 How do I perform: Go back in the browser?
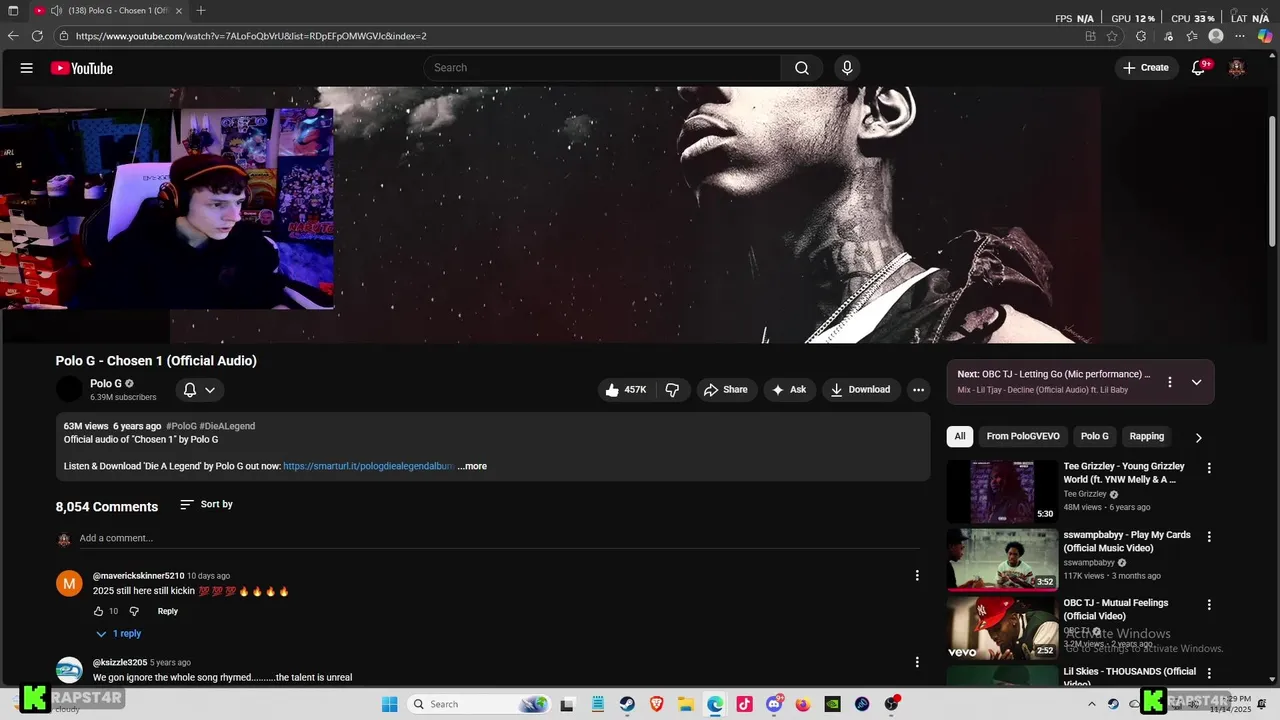click(13, 36)
